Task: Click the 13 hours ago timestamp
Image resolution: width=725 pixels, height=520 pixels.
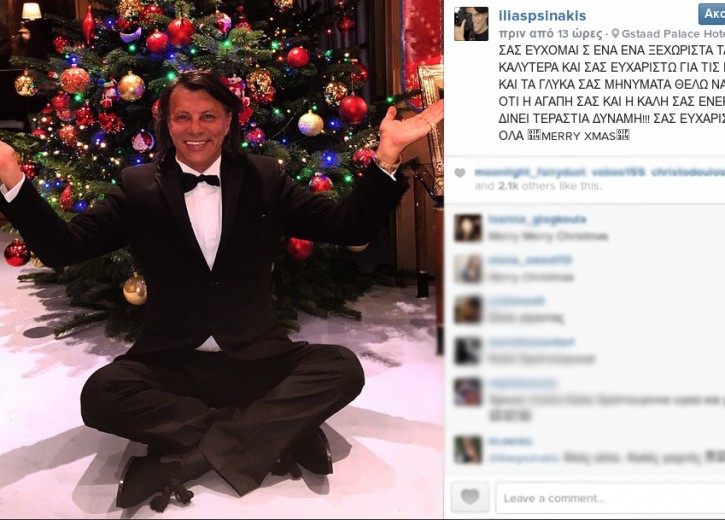Action: coord(550,34)
